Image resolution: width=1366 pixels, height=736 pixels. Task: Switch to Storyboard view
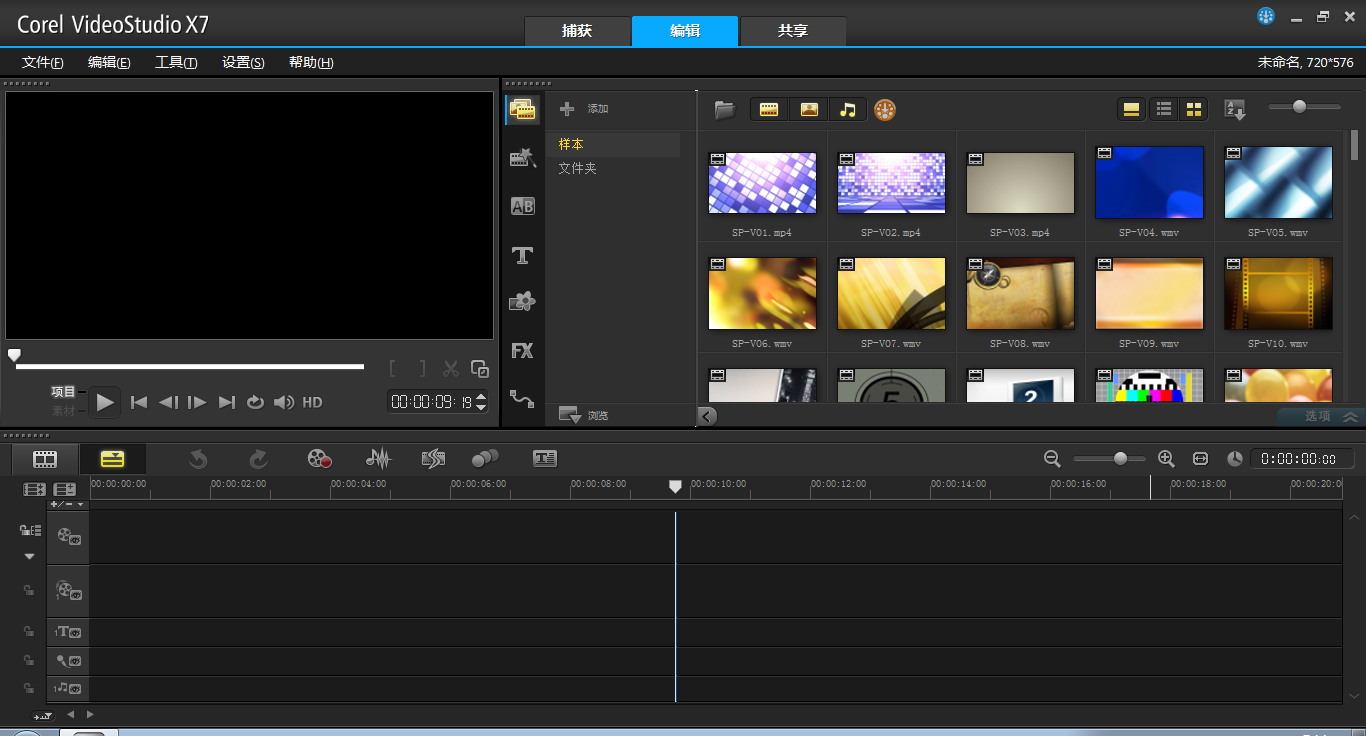[45, 459]
